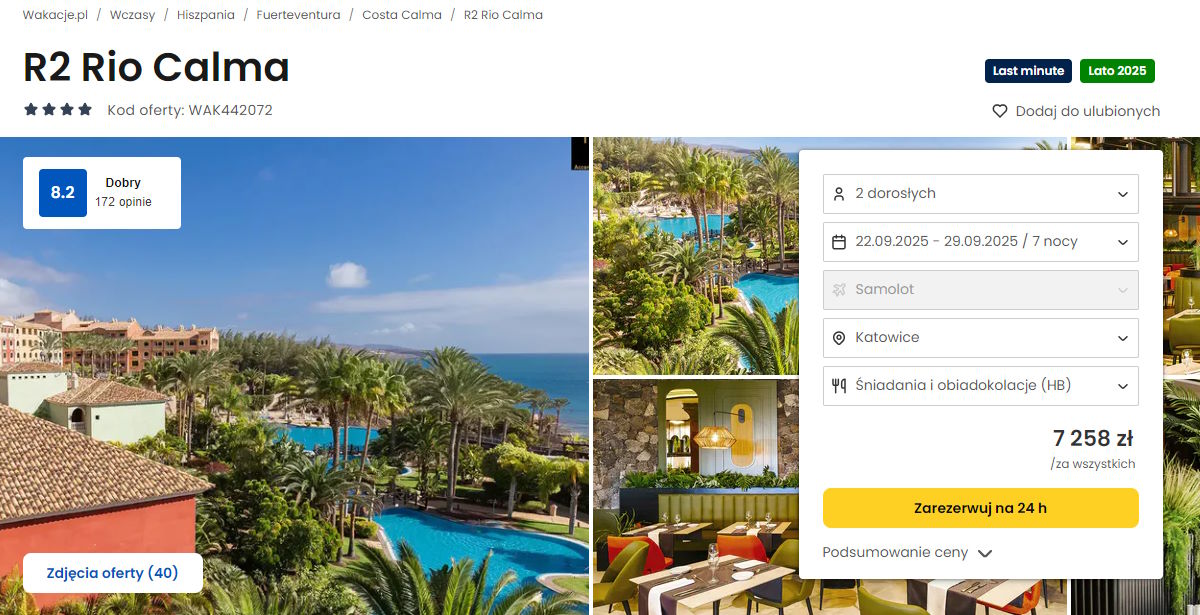This screenshot has height=615, width=1200.
Task: Go to Hiszpania breadcrumb
Action: (206, 15)
